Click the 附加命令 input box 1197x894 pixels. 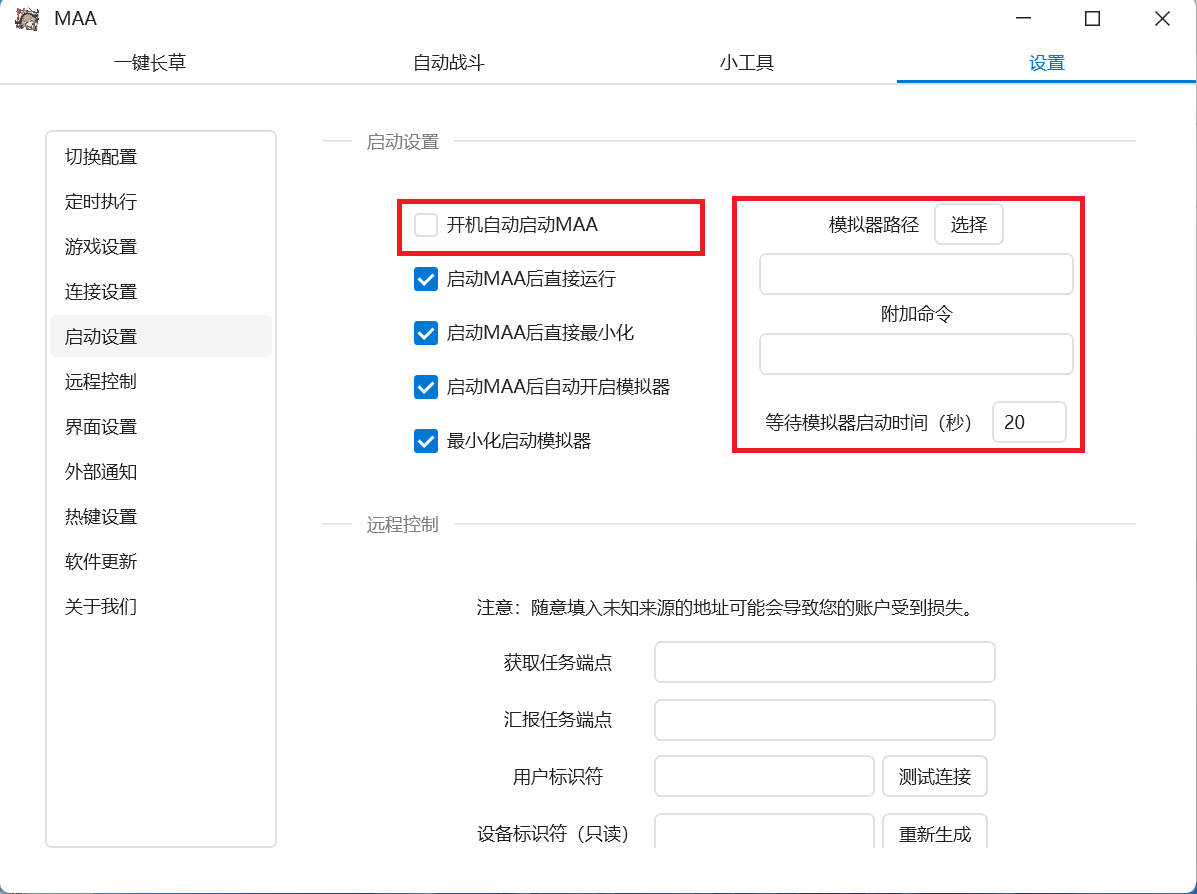pos(915,354)
